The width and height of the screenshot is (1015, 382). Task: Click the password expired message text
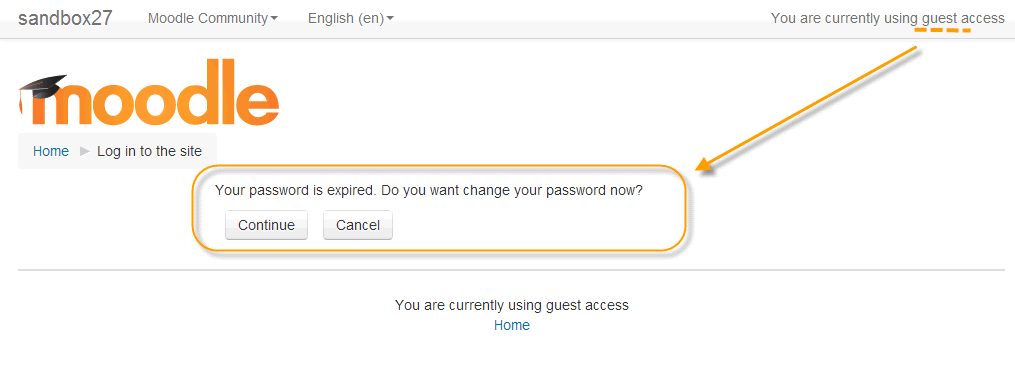(429, 191)
